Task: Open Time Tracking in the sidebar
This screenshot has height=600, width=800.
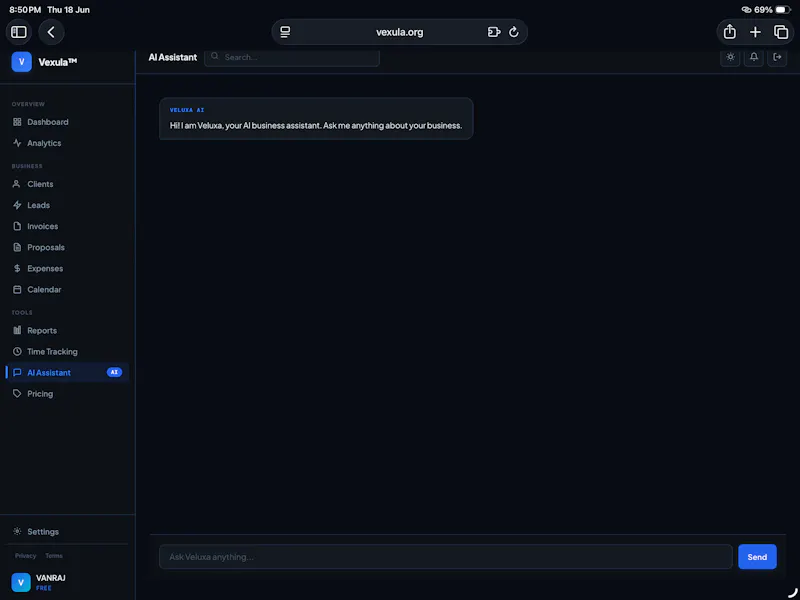Action: [x=67, y=352]
